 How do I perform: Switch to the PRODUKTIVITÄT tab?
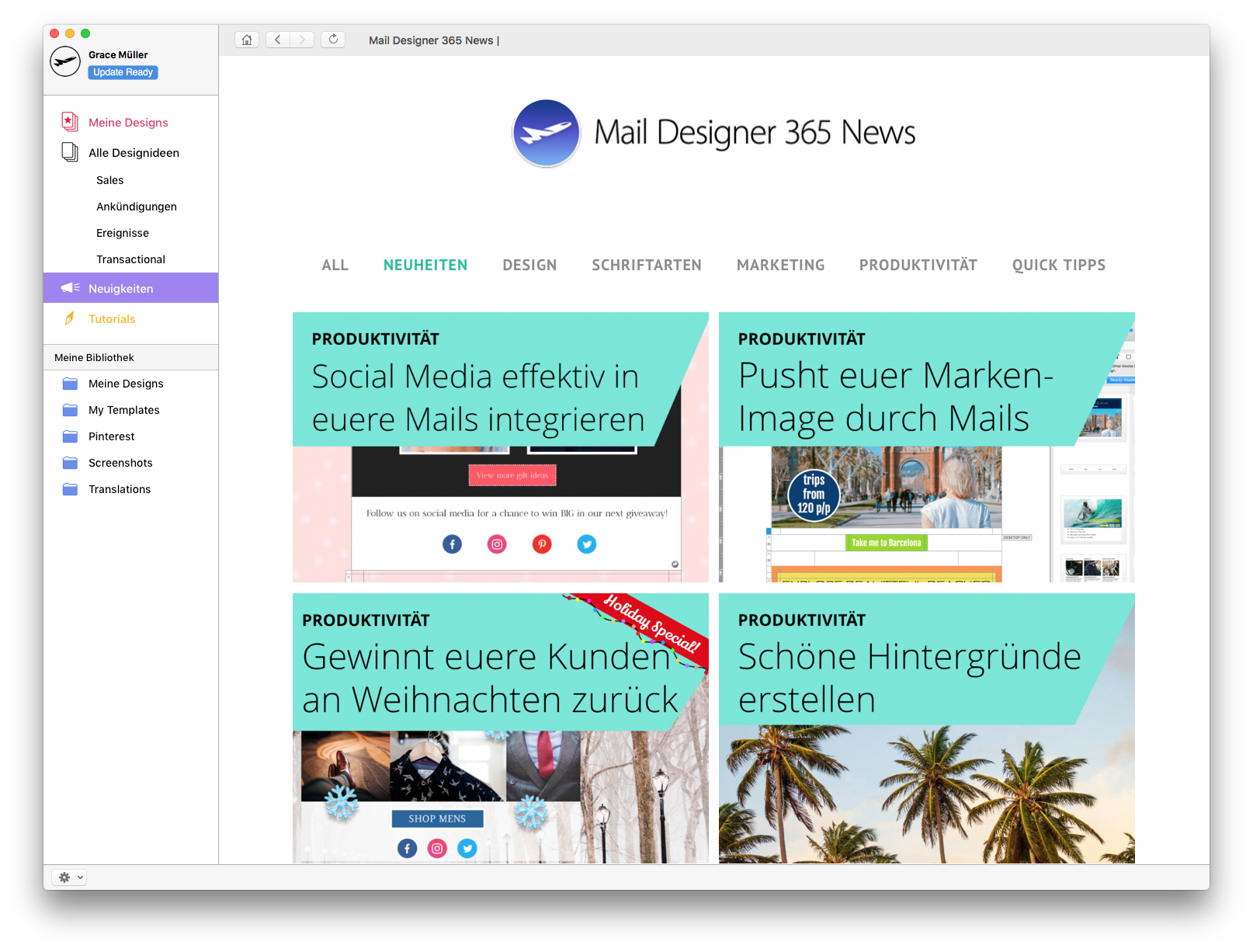918,266
